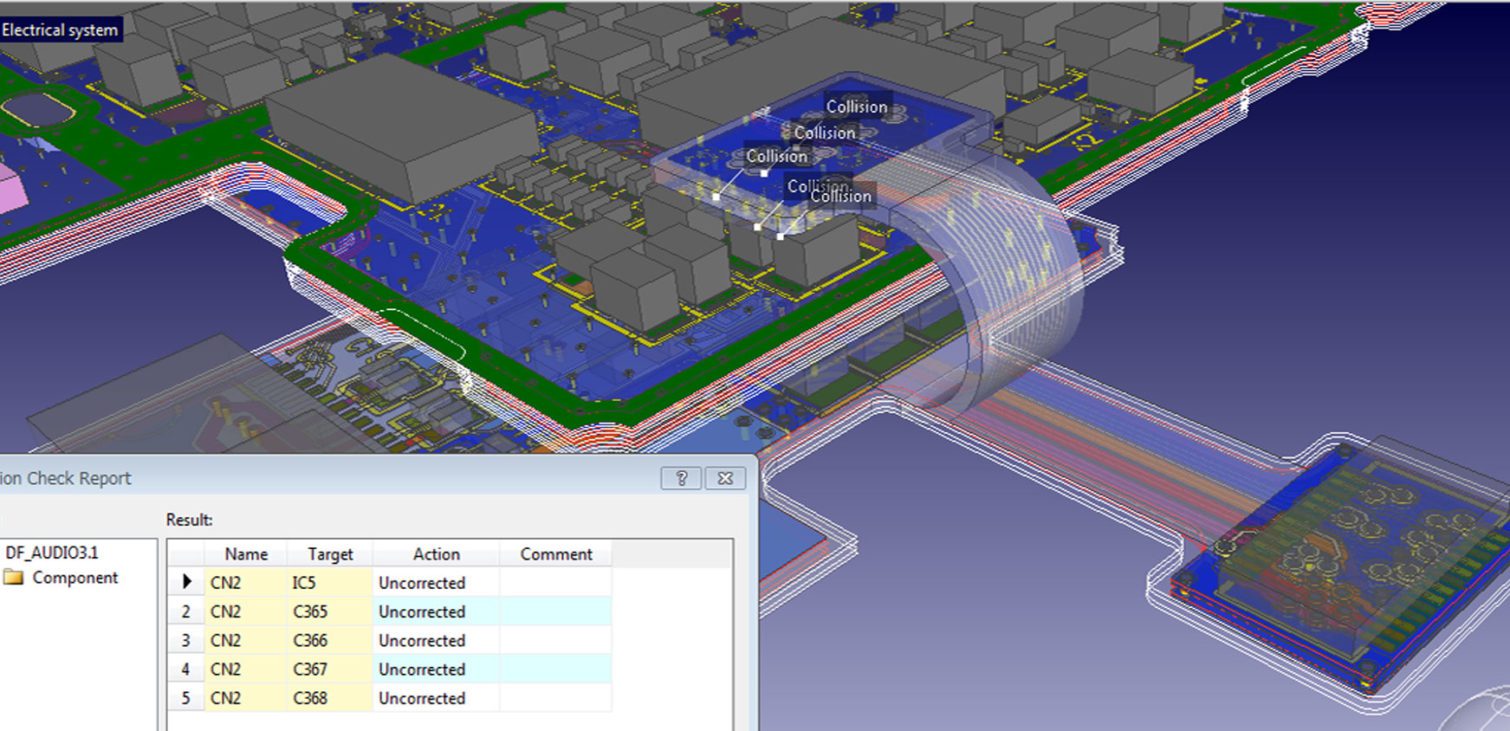The height and width of the screenshot is (731, 1510).
Task: Sort by the Target column header
Action: [x=330, y=554]
